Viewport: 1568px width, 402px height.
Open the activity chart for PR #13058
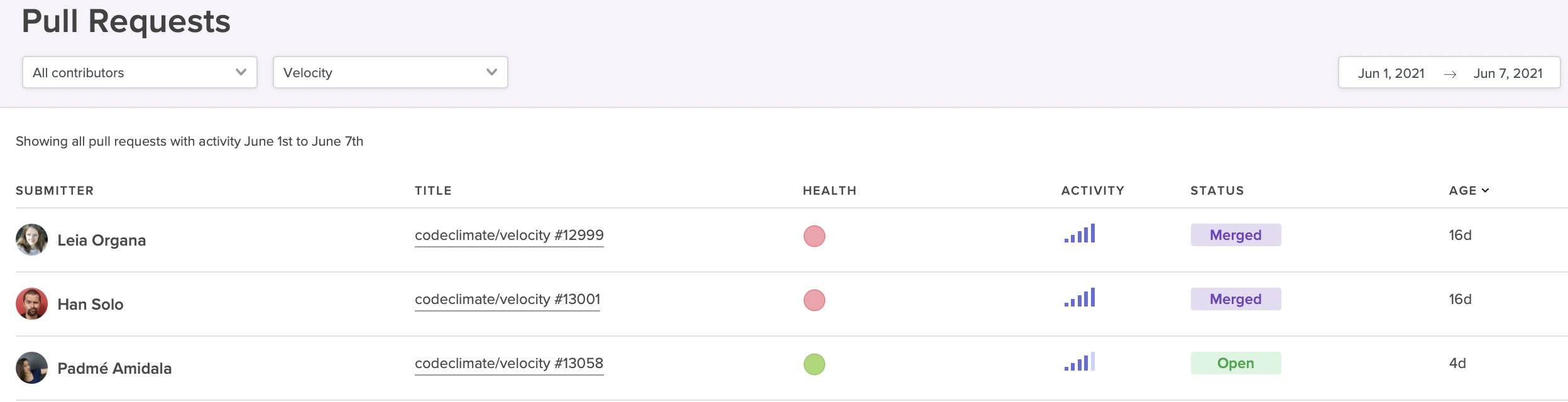1079,363
